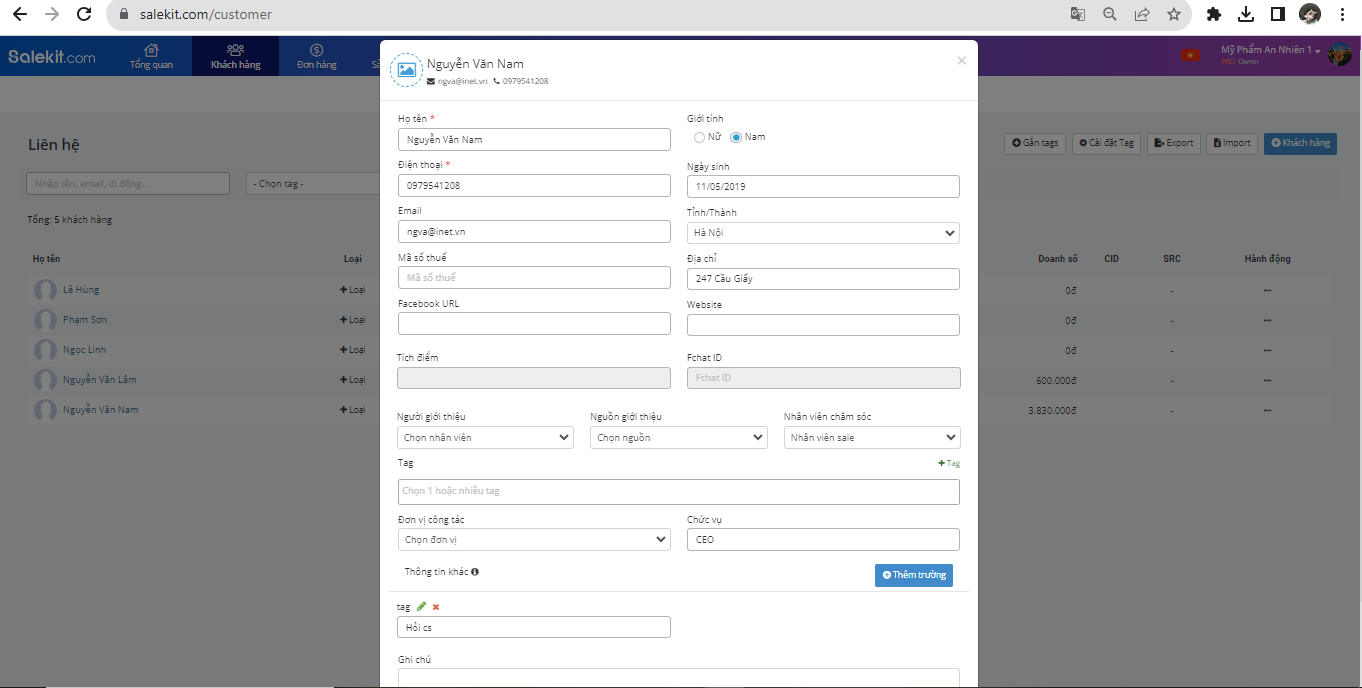This screenshot has height=688, width=1362.
Task: Select the Nữ gender radio button
Action: pyautogui.click(x=700, y=137)
